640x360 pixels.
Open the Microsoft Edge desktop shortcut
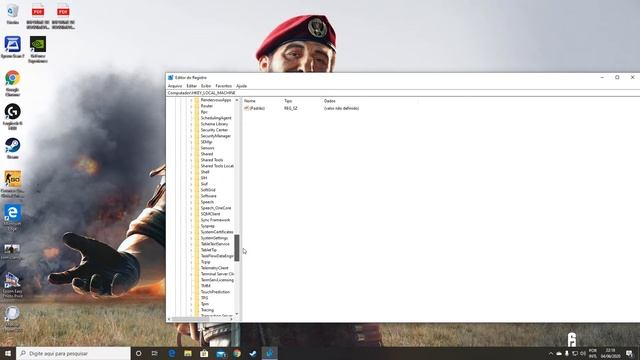(13, 218)
